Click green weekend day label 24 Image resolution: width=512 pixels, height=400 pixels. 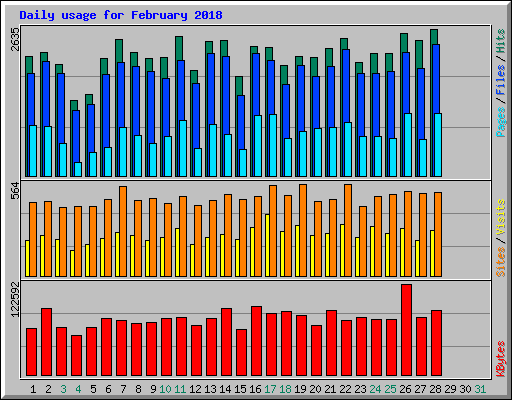coord(375,389)
